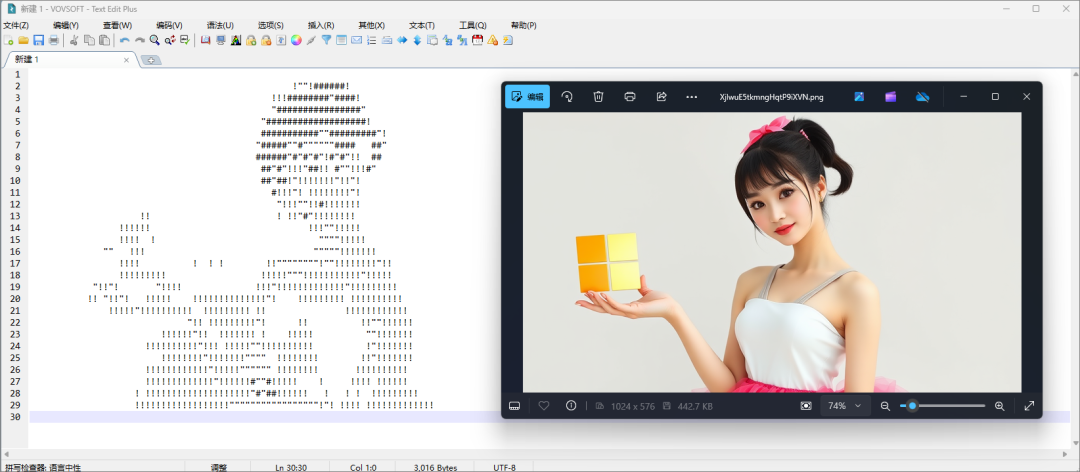Click the calendar date icon in toolbar
Screen dimensions: 1080x472
tap(477, 40)
